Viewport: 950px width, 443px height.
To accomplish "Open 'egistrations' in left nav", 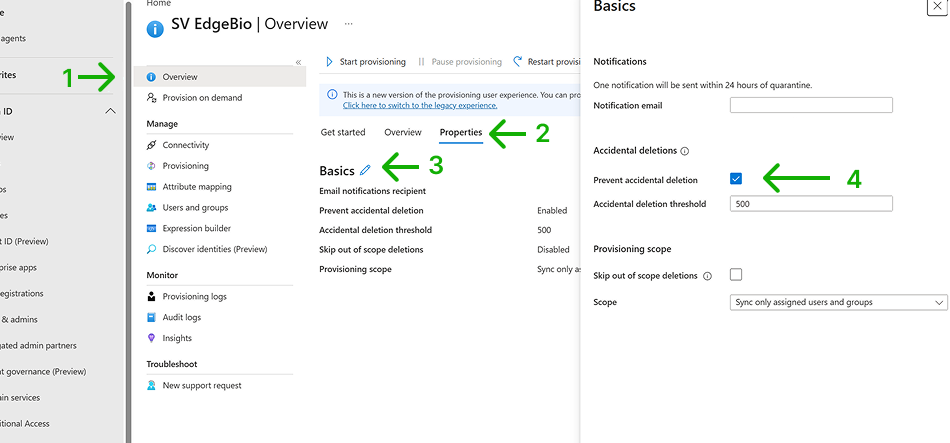I will pyautogui.click(x=22, y=293).
